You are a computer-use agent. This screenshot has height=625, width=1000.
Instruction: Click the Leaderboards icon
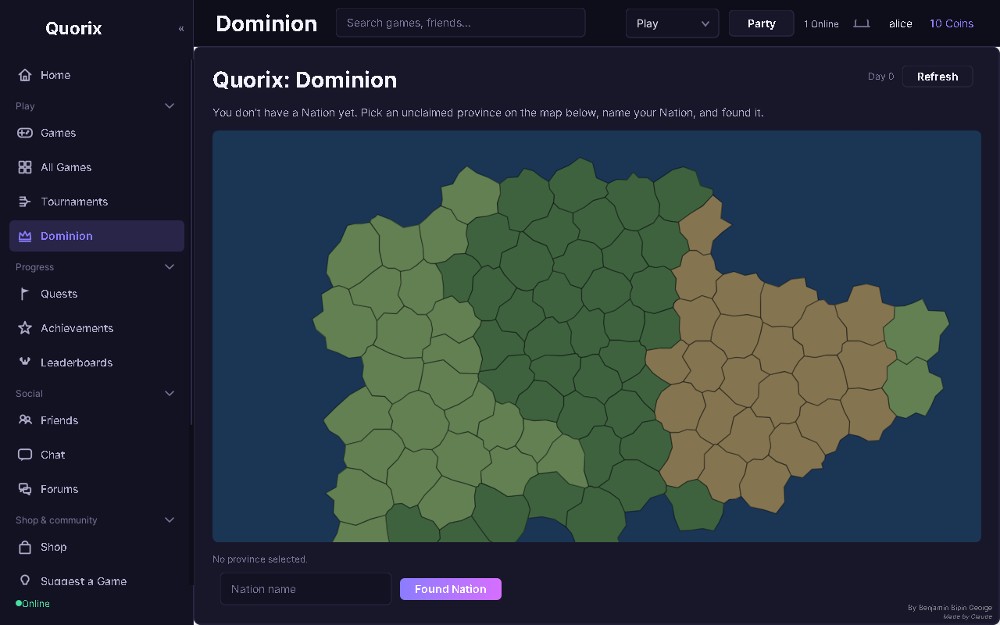point(25,363)
